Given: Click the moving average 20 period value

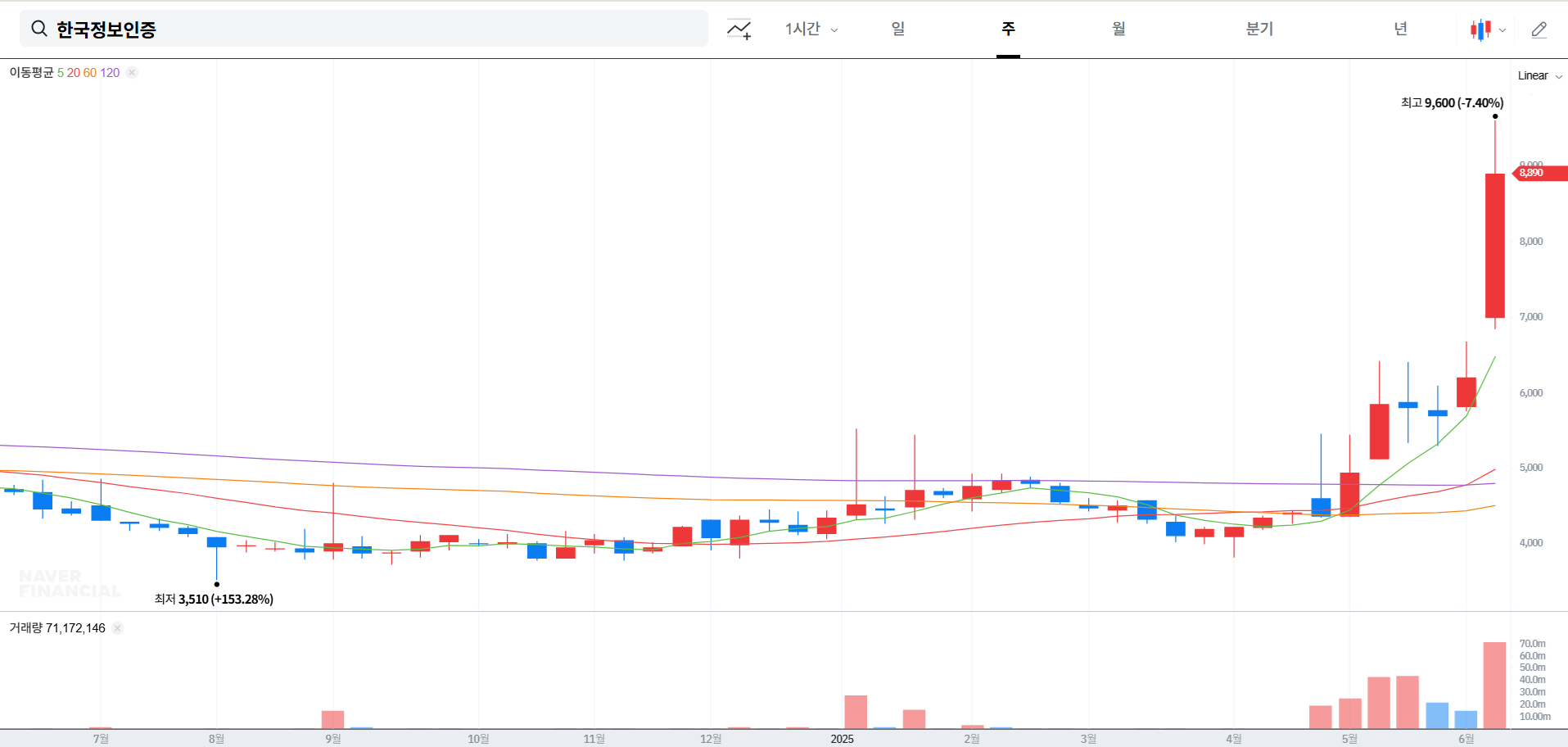Looking at the screenshot, I should (74, 72).
